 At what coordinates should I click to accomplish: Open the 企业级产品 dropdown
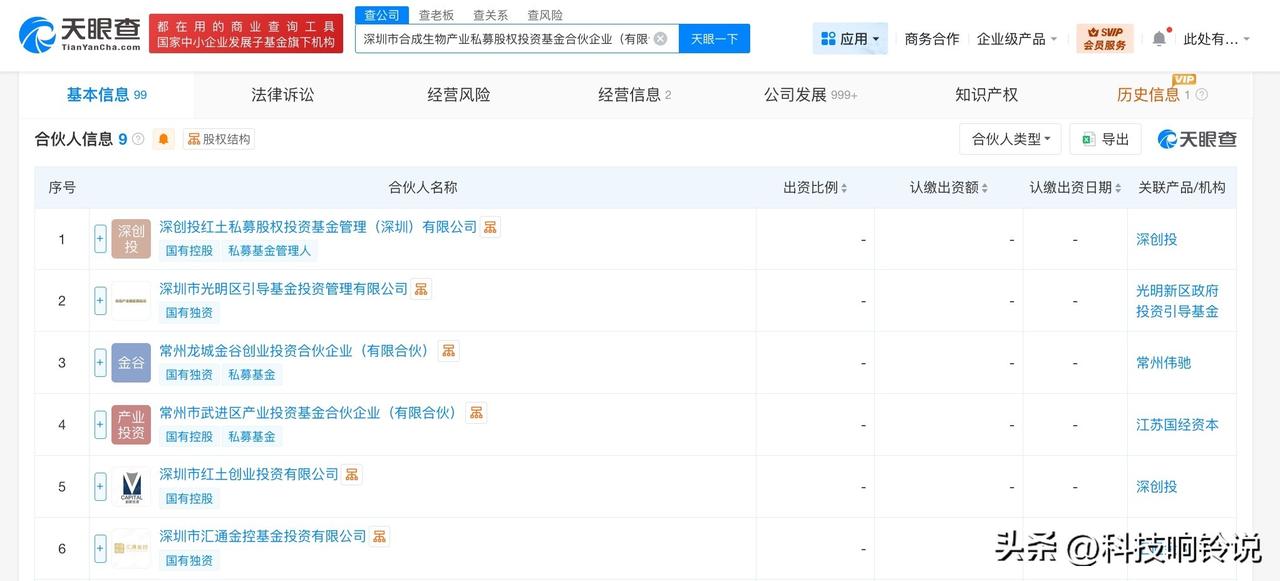(x=1016, y=39)
